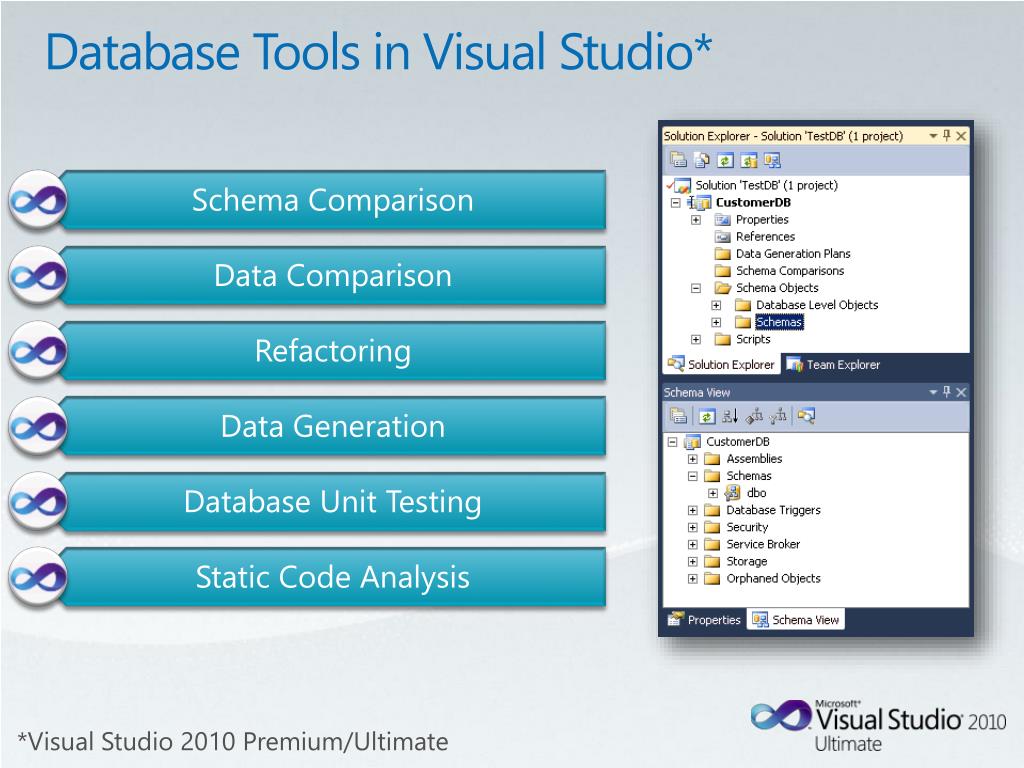Collapse the CustomerDB root in Schema View

[x=673, y=442]
